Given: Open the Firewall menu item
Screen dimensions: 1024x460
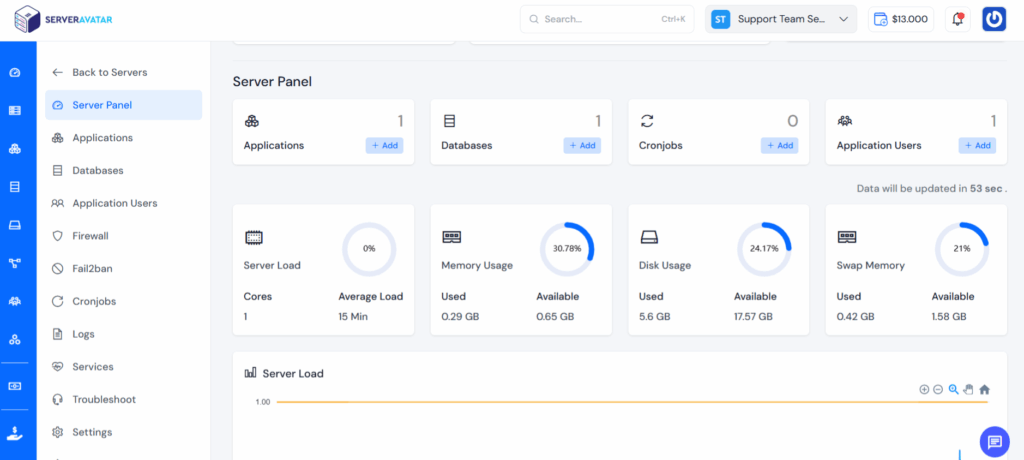Looking at the screenshot, I should coord(90,236).
